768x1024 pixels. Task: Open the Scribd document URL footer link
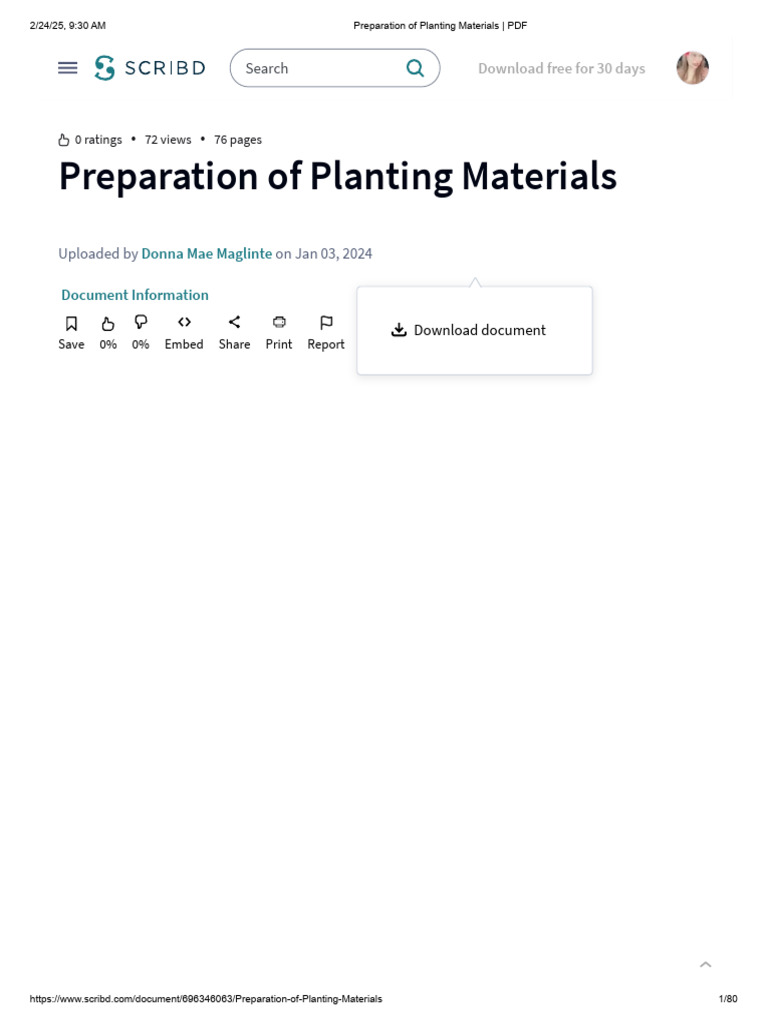206,999
